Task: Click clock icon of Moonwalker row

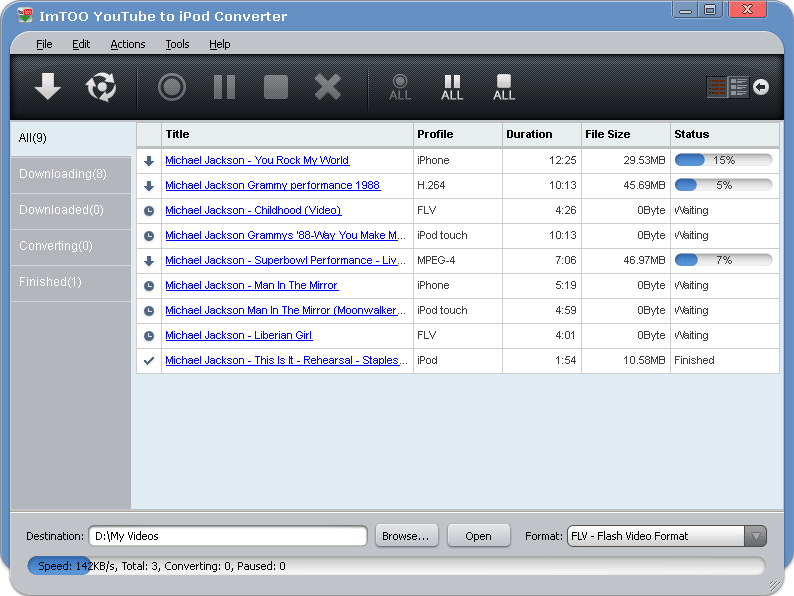Action: tap(149, 310)
